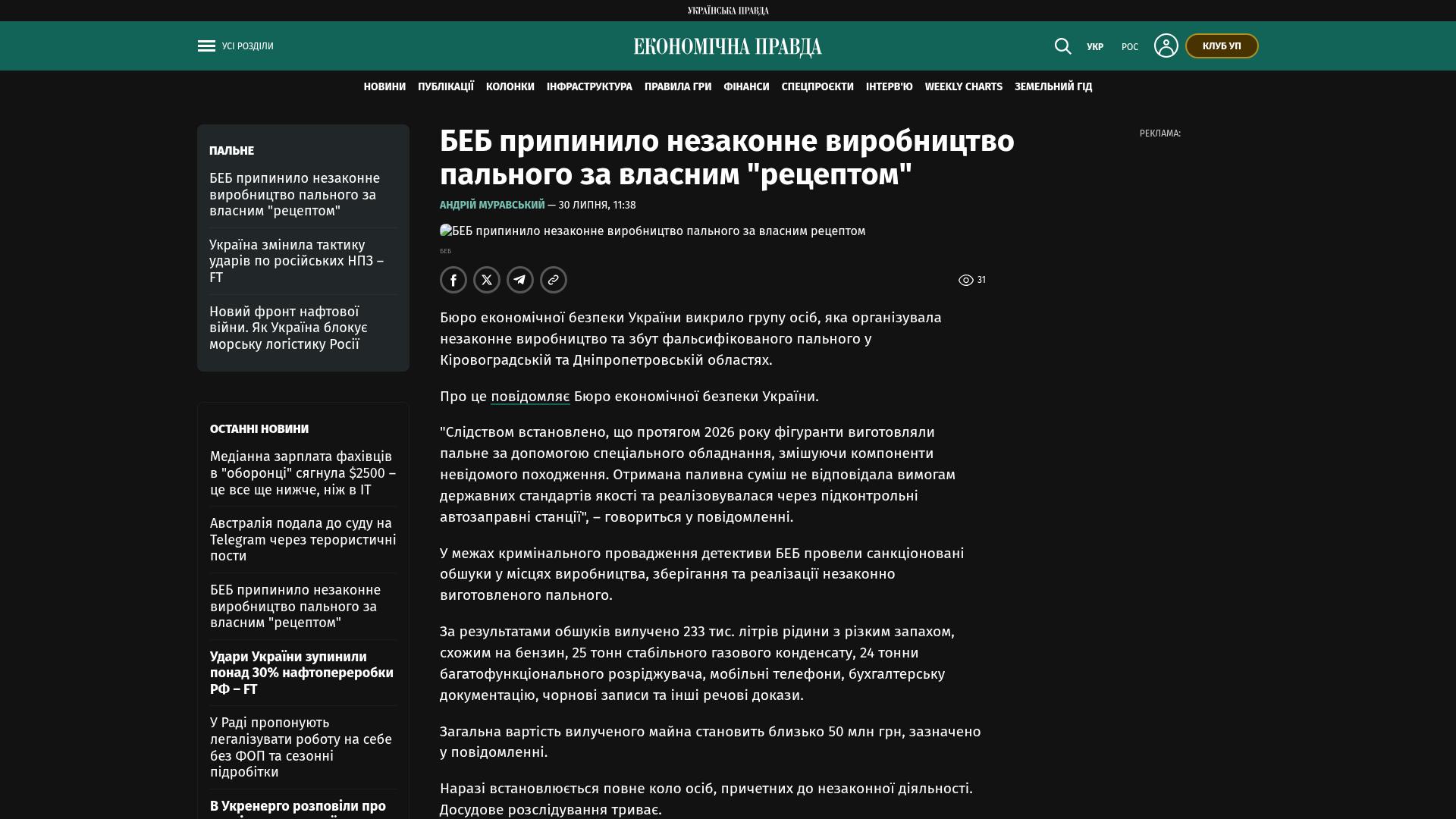Open the Новини menu item
This screenshot has height=819, width=1456.
point(384,87)
